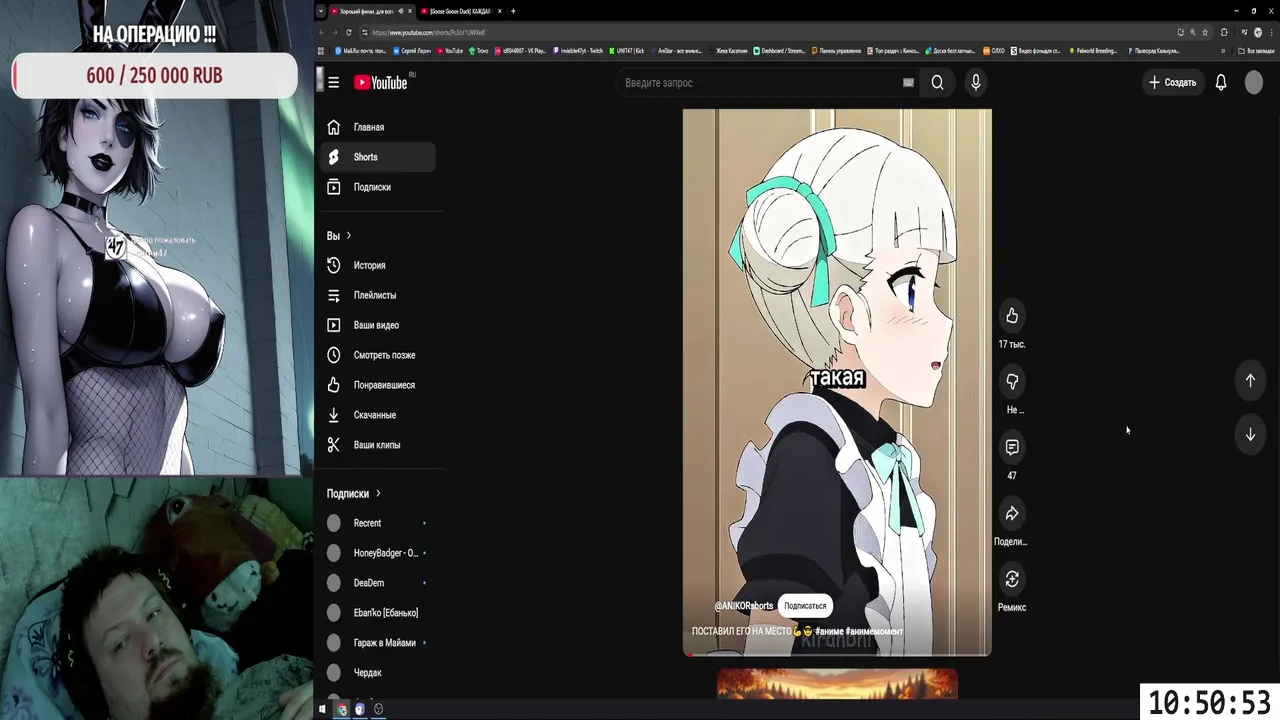
Task: Open the comments of the short
Action: pyautogui.click(x=1012, y=448)
